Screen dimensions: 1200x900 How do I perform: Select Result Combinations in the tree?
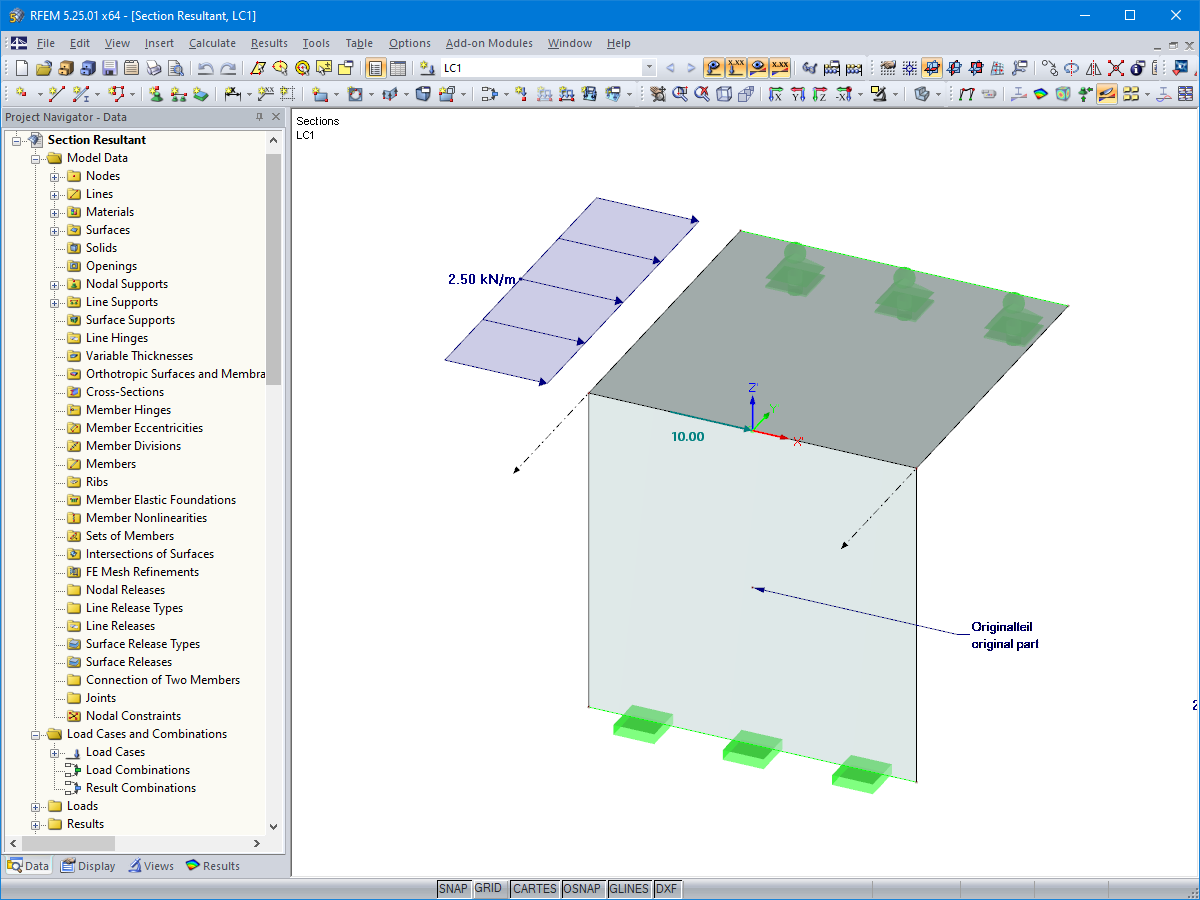click(141, 788)
